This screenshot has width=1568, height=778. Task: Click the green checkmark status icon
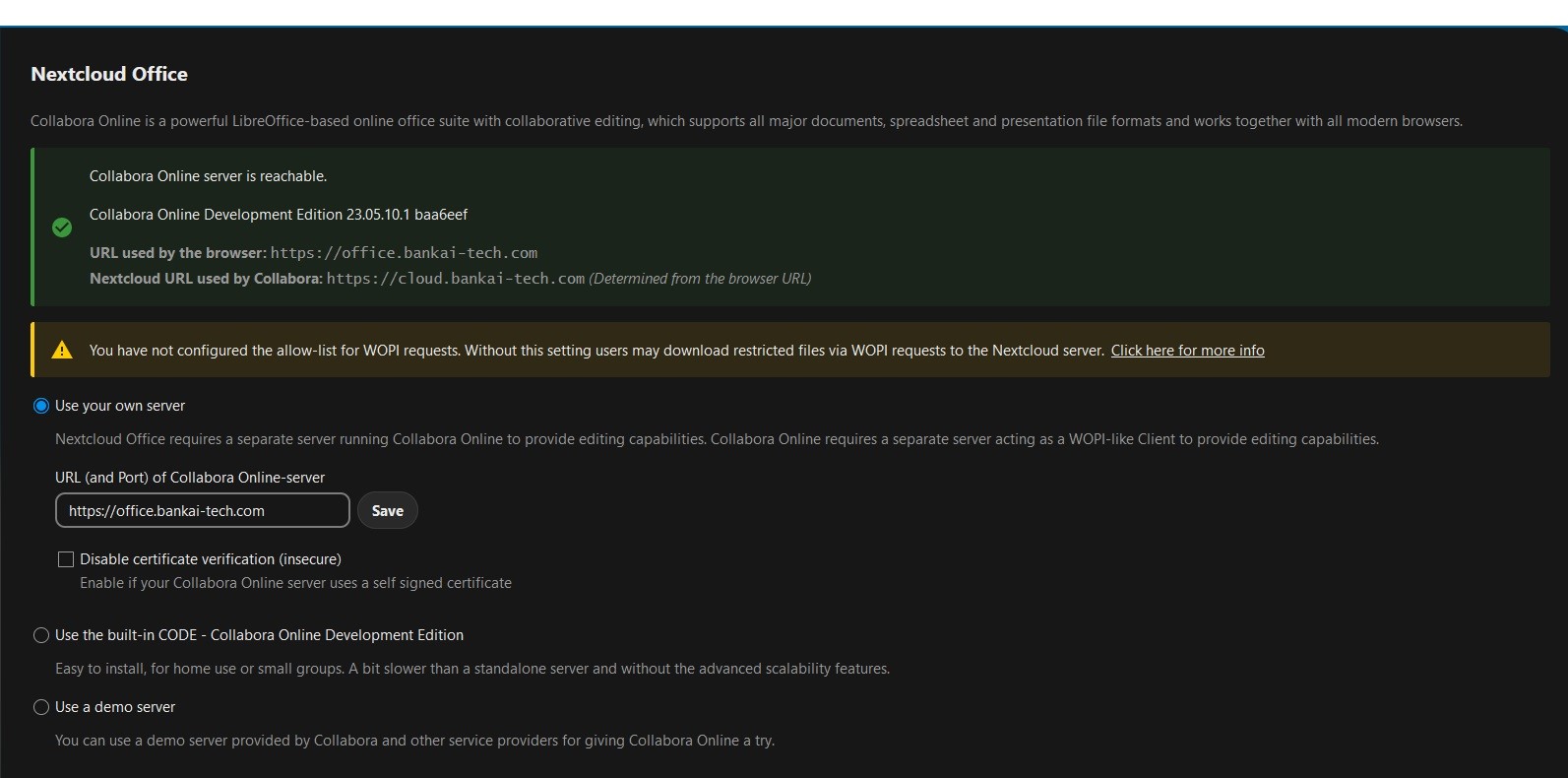[x=62, y=227]
